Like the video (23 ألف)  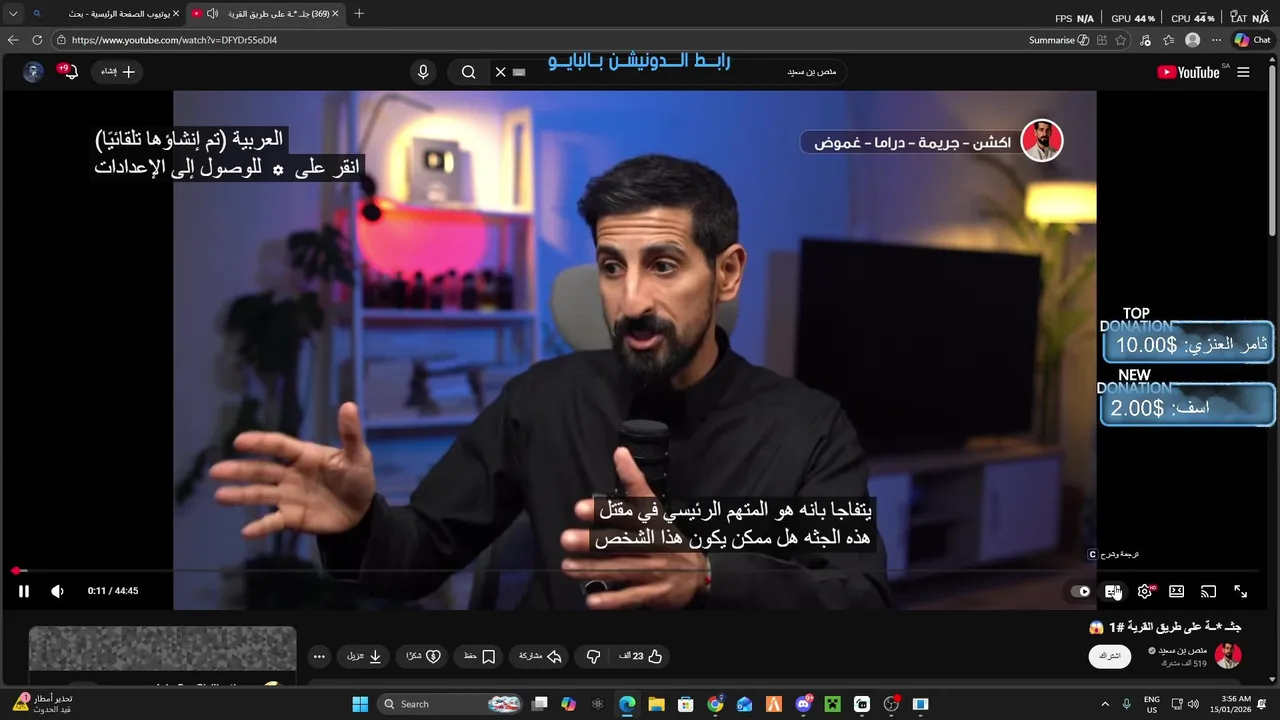point(642,656)
